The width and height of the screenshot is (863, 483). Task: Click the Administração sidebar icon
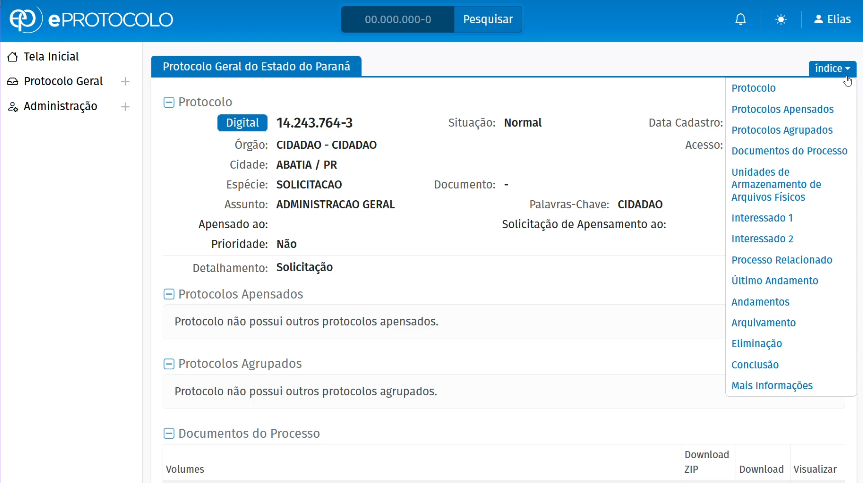click(x=13, y=107)
